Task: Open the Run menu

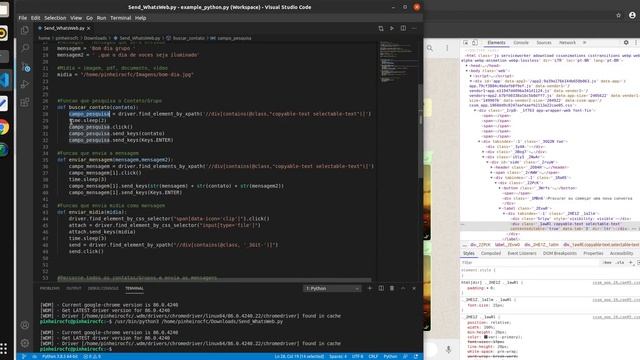Action: 101,18
